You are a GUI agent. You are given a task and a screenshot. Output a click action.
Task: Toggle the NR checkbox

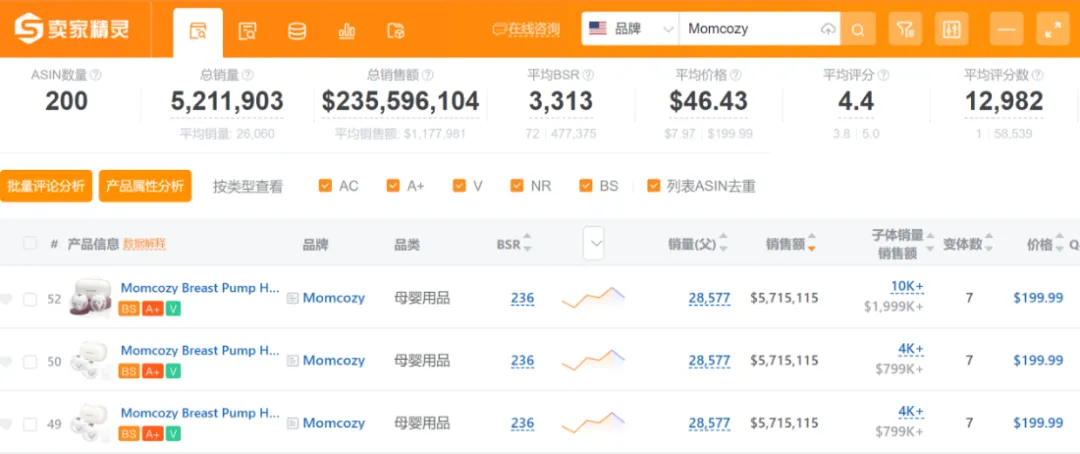click(x=517, y=186)
